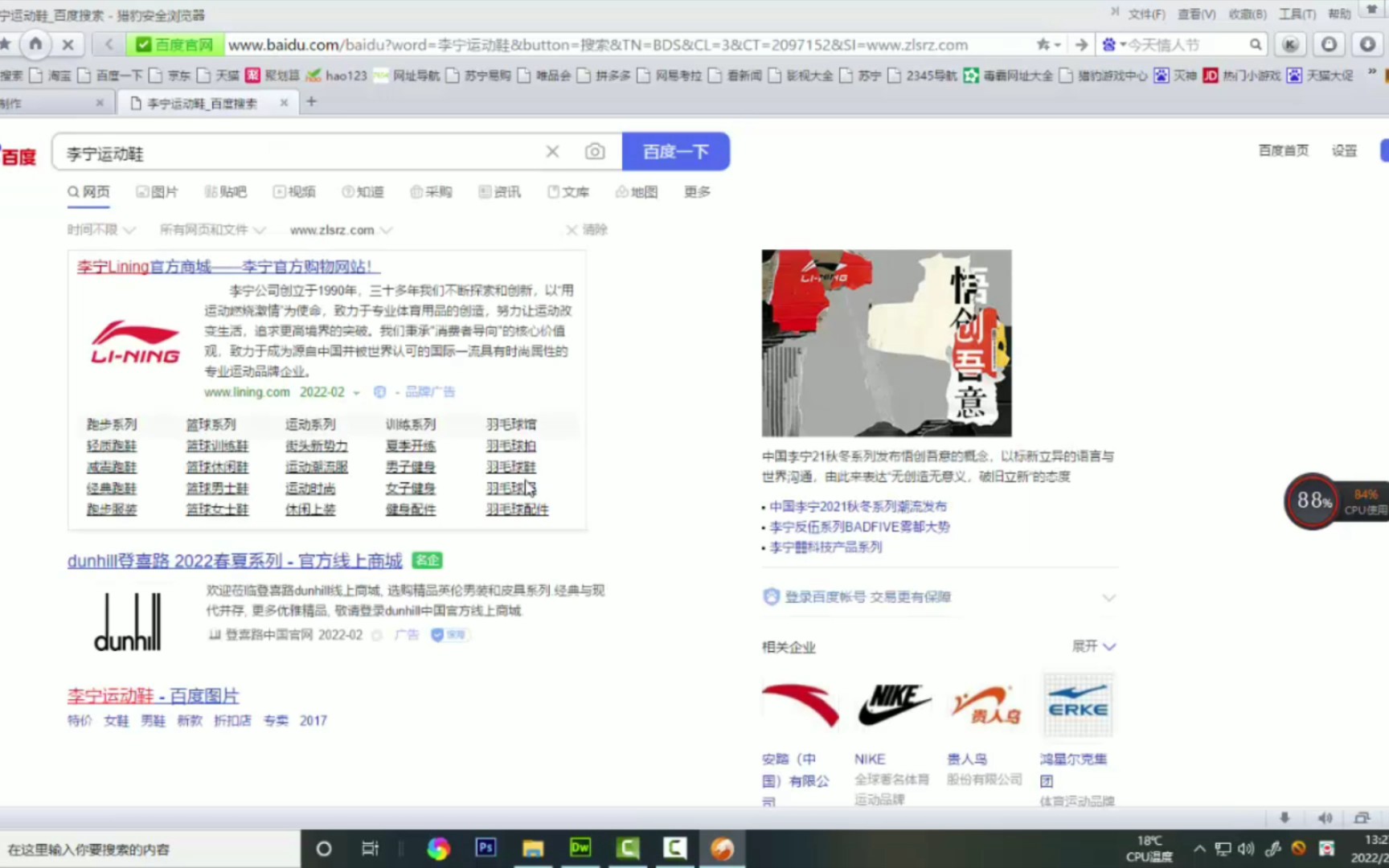Open the 工具(T) menu
Image resolution: width=1389 pixels, height=868 pixels.
click(x=1297, y=14)
